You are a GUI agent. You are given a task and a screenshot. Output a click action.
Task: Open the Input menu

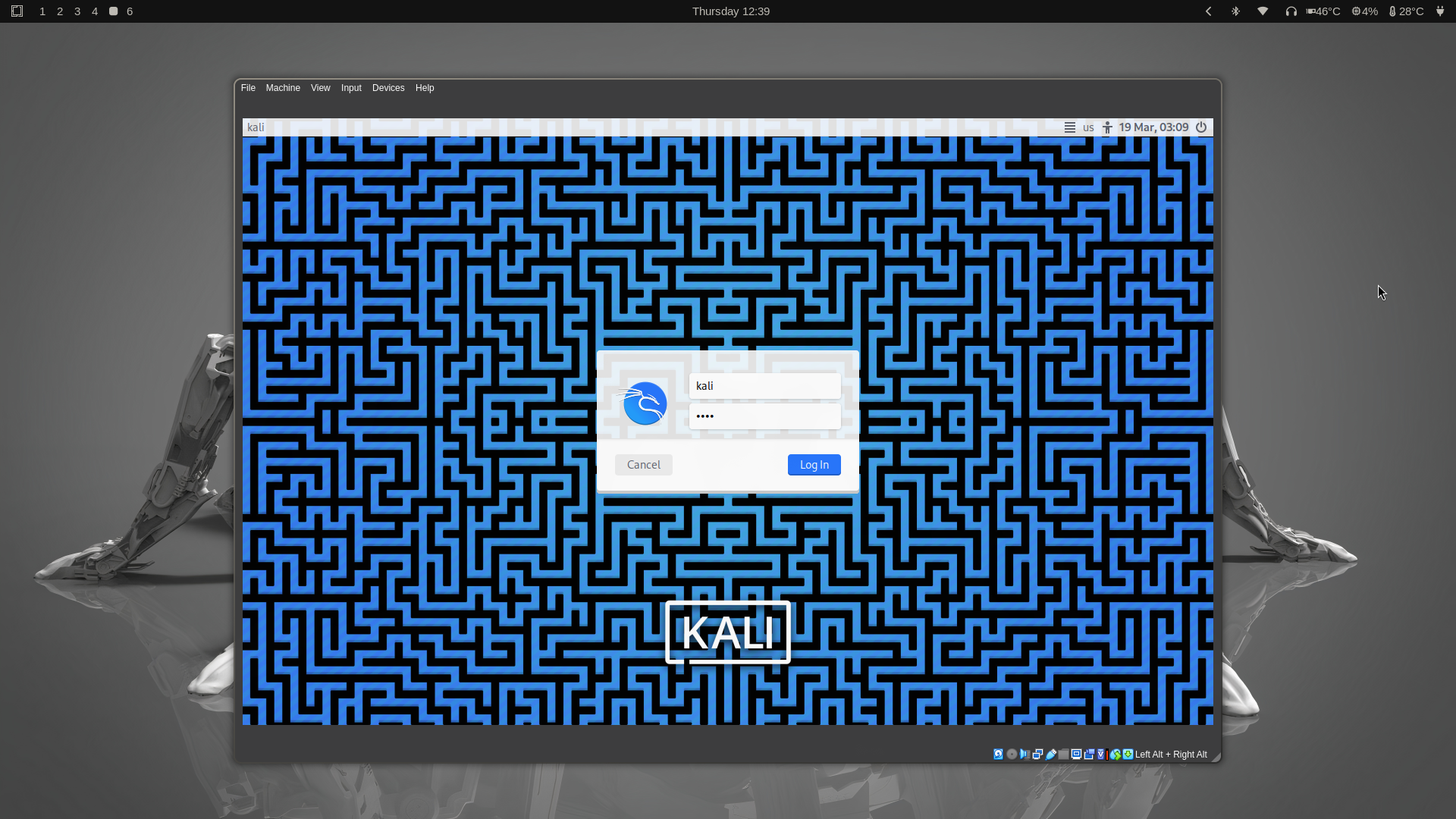351,88
